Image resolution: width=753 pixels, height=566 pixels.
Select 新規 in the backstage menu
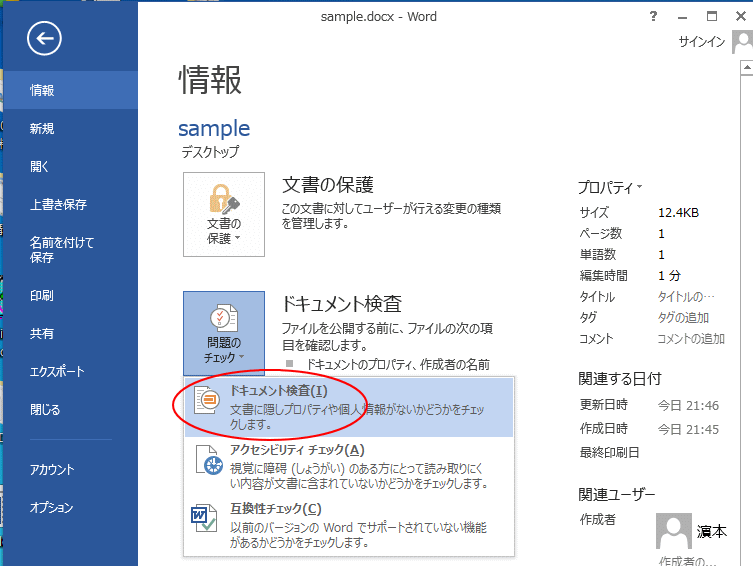[71, 128]
